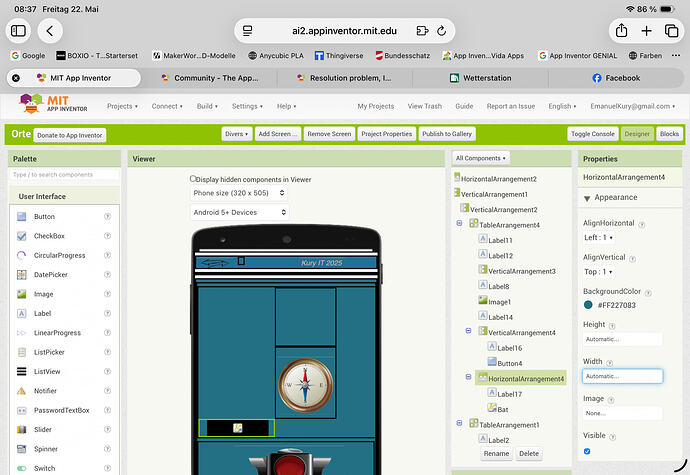Switch to the Facebook browser tab
Screen dimensions: 690x475
click(616, 78)
